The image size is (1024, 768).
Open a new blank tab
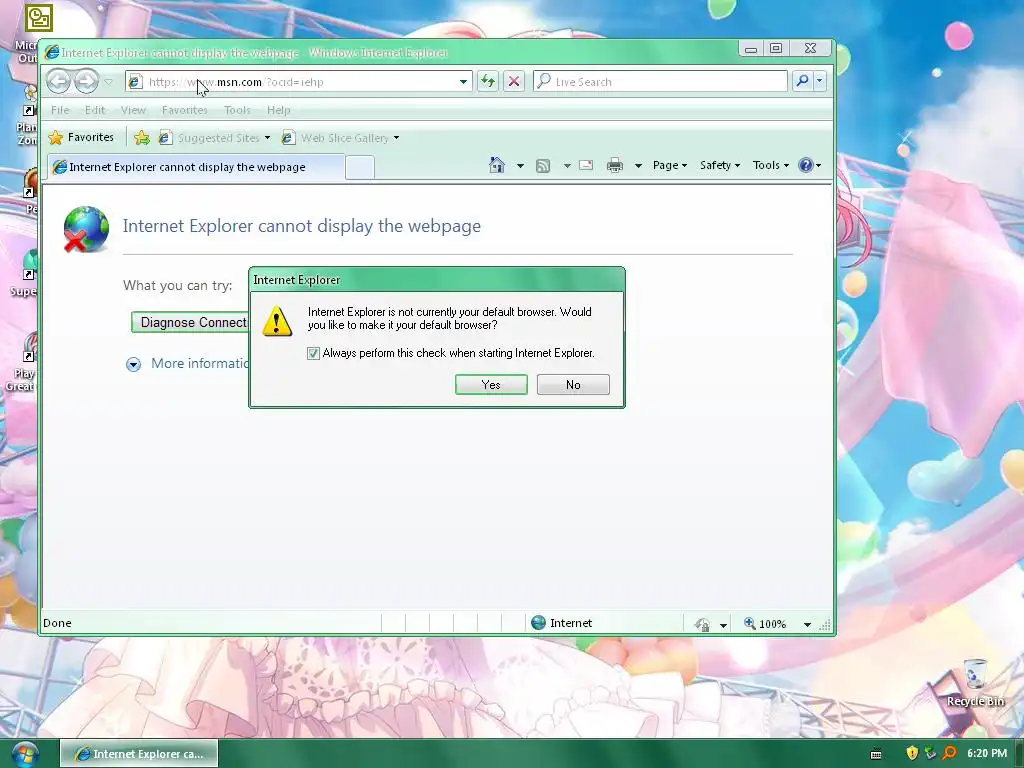click(x=360, y=168)
